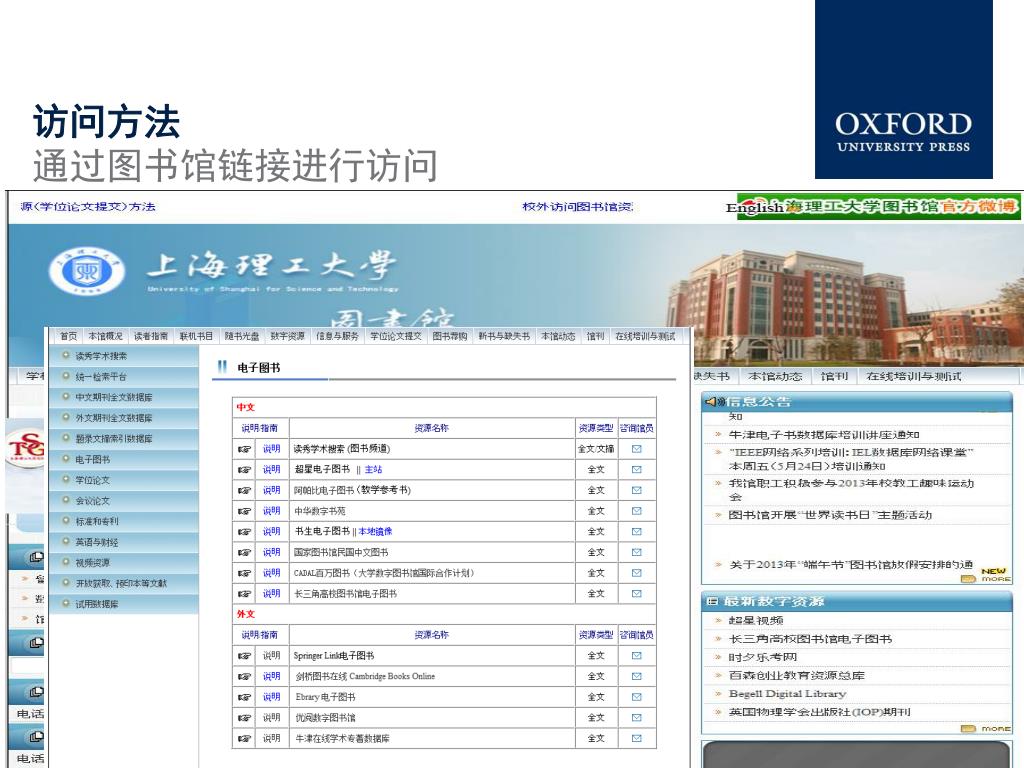Open the 数字资源 navigation tab
The height and width of the screenshot is (768, 1024).
click(x=287, y=336)
